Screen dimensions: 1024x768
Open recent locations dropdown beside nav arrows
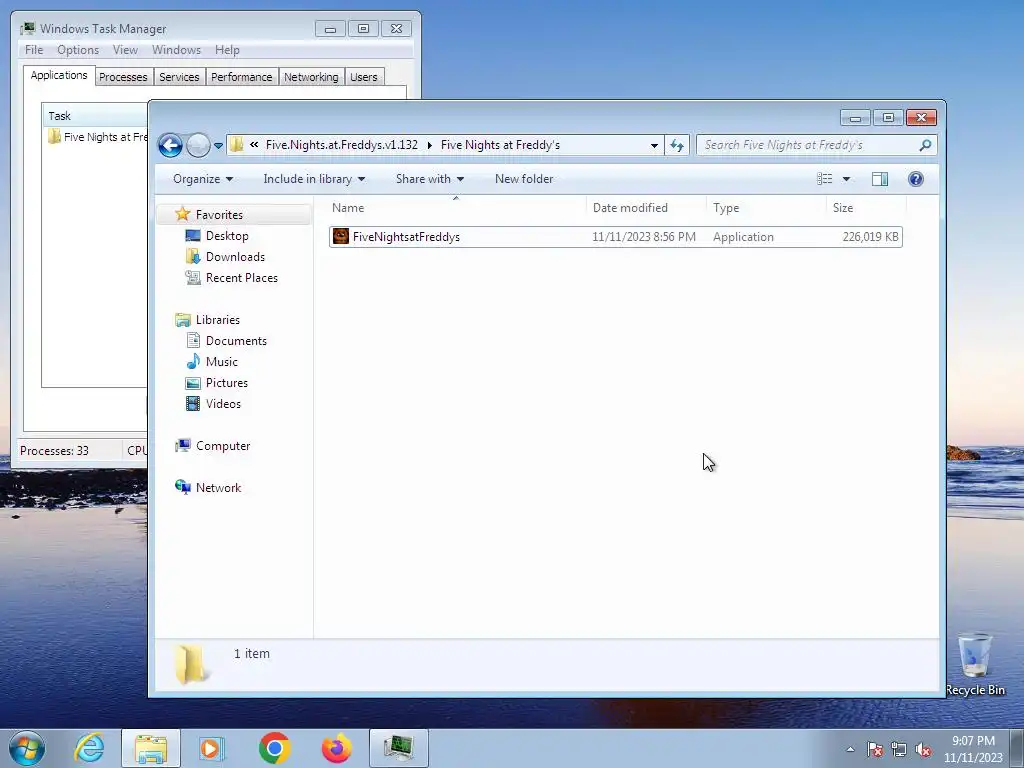click(218, 146)
